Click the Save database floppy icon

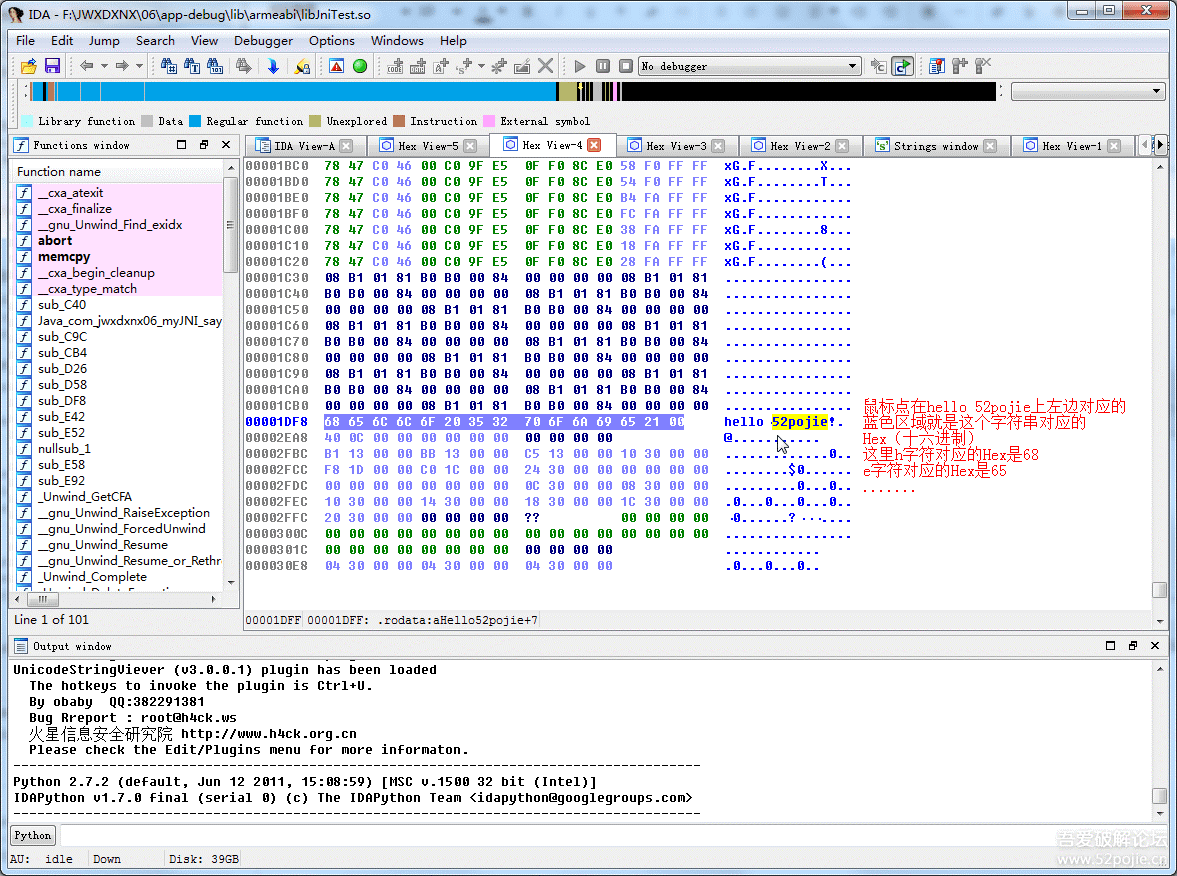point(52,66)
